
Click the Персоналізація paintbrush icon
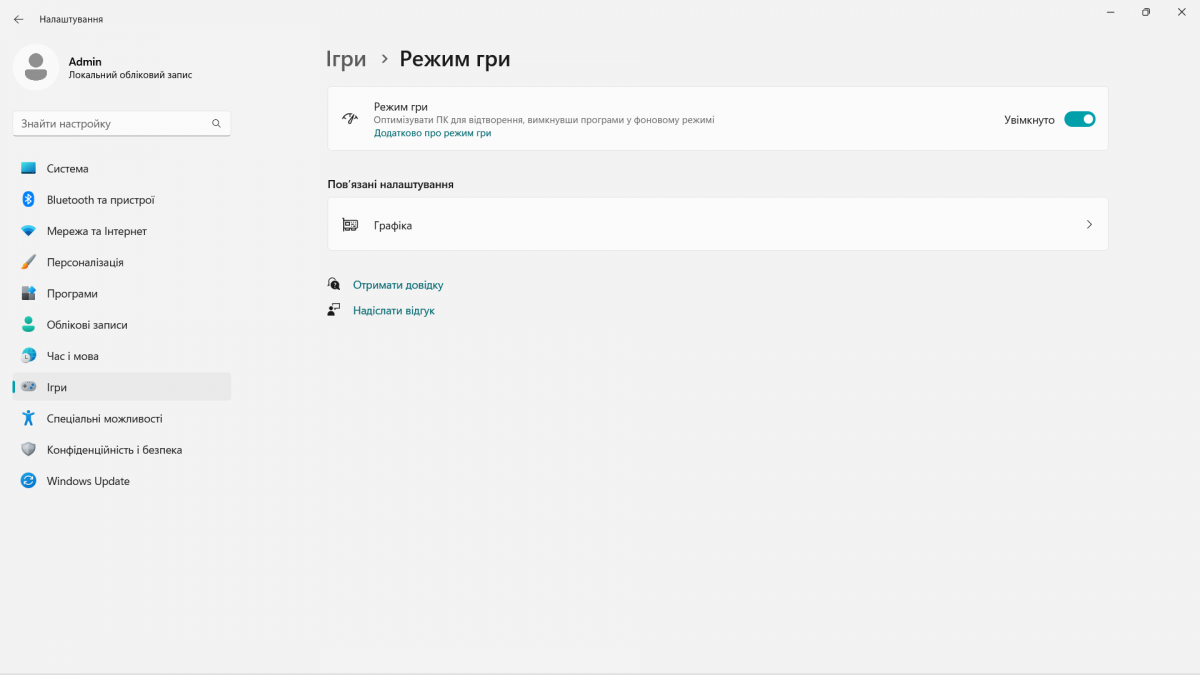[28, 262]
